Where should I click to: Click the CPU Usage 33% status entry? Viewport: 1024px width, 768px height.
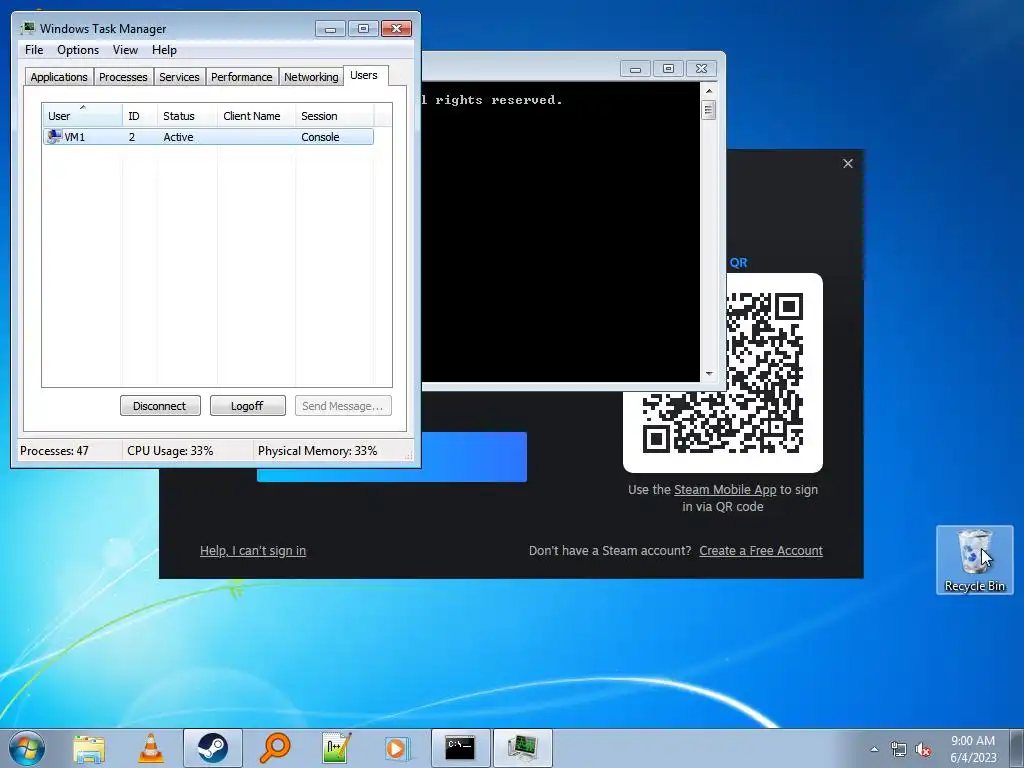coord(170,451)
